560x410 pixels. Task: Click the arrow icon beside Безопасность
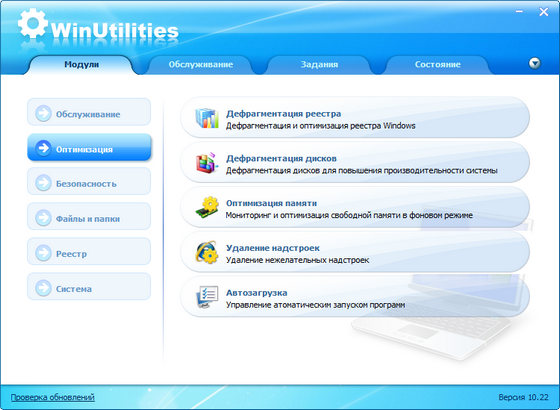click(x=43, y=183)
